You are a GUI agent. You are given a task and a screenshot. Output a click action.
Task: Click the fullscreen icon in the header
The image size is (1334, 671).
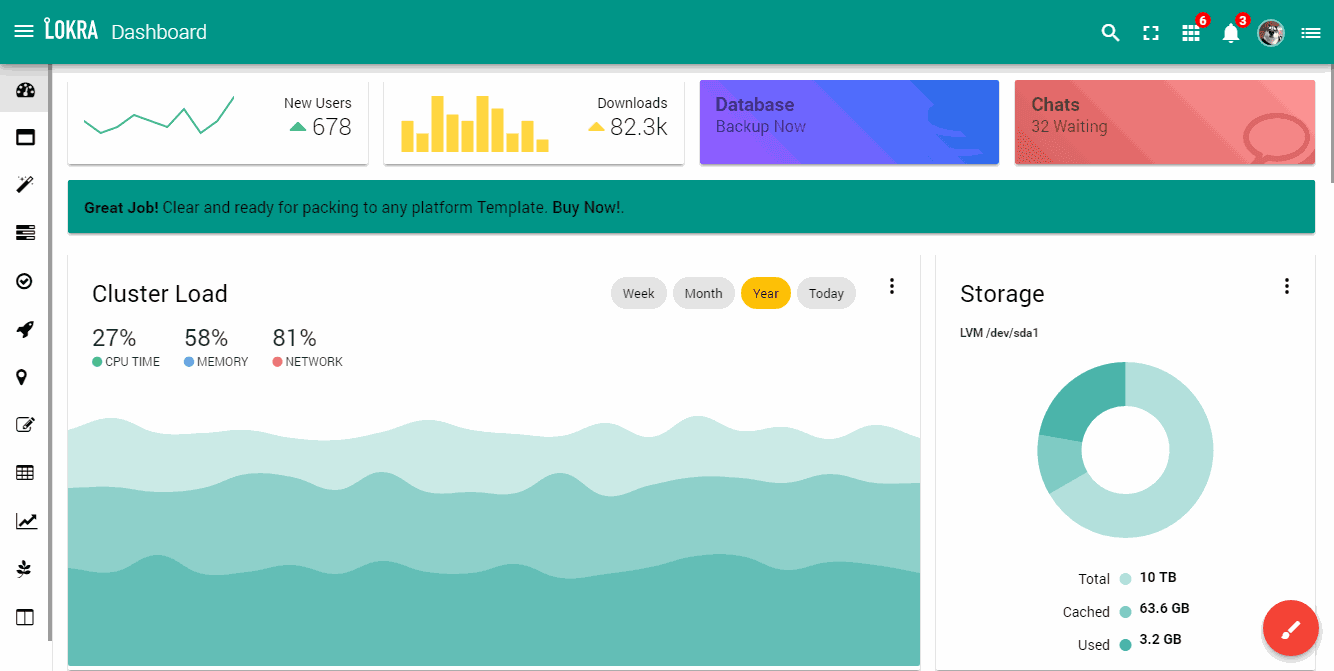[x=1150, y=32]
